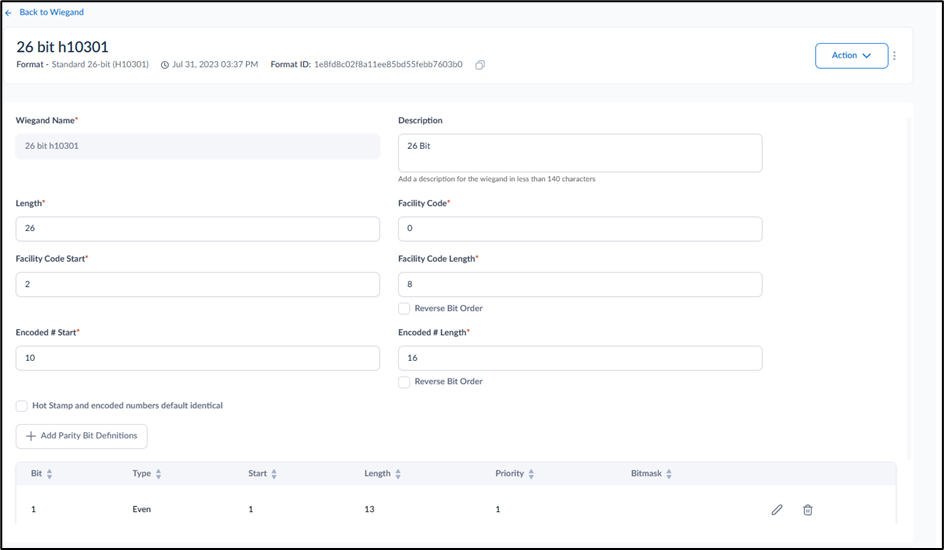Click the 'Standard 26-bit (H10301)' format text
The width and height of the screenshot is (944, 550).
pyautogui.click(x=100, y=64)
